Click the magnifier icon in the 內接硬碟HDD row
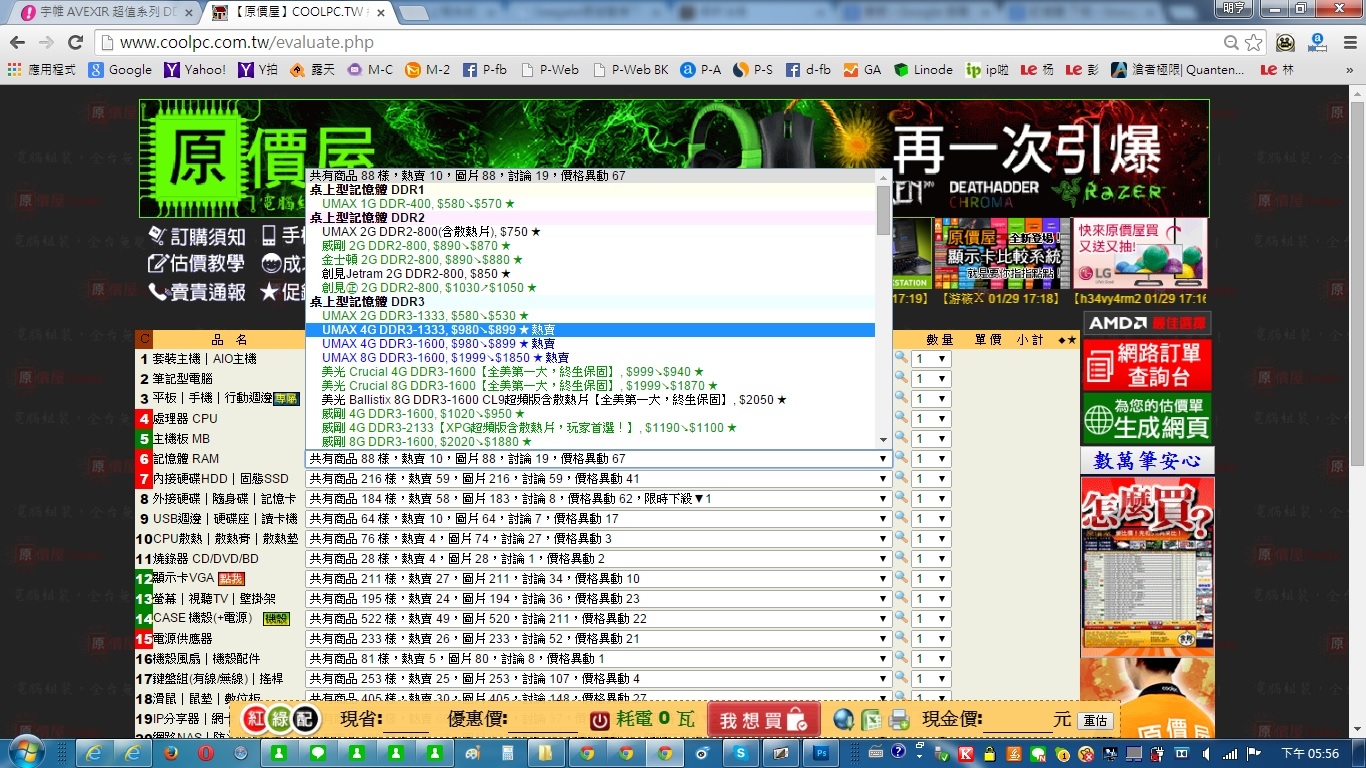 900,478
